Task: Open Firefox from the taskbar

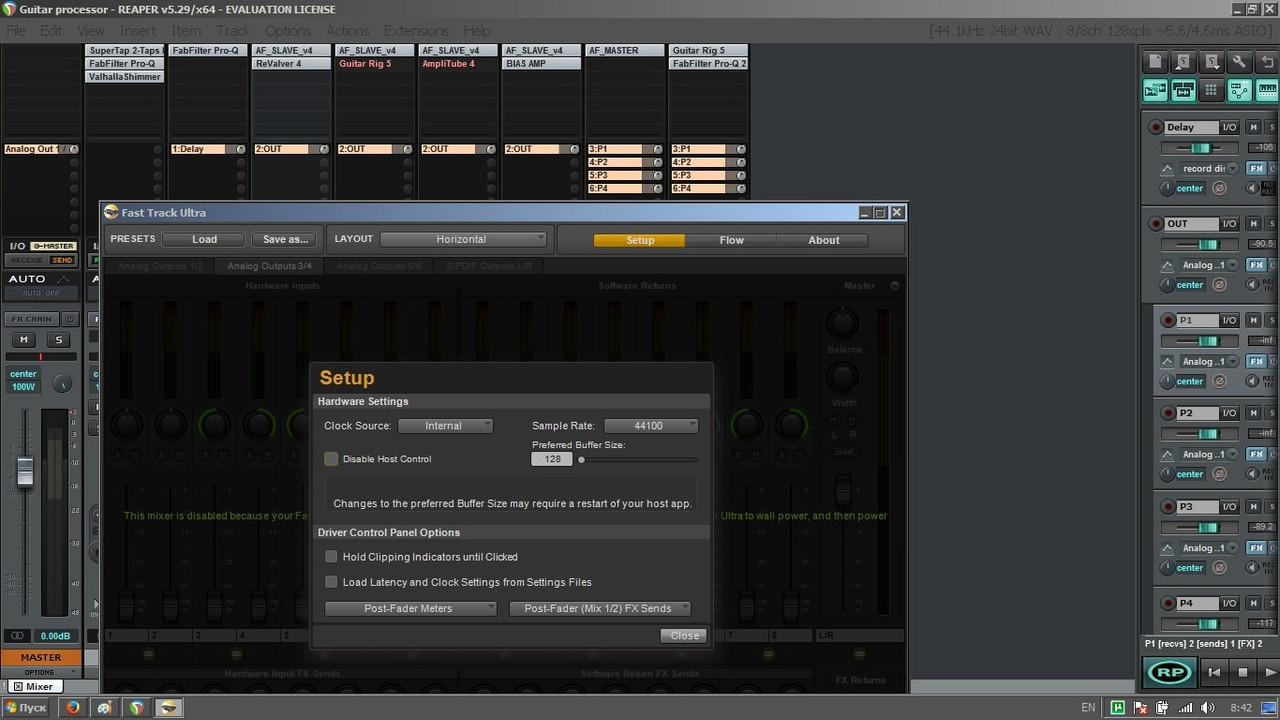Action: [72, 707]
